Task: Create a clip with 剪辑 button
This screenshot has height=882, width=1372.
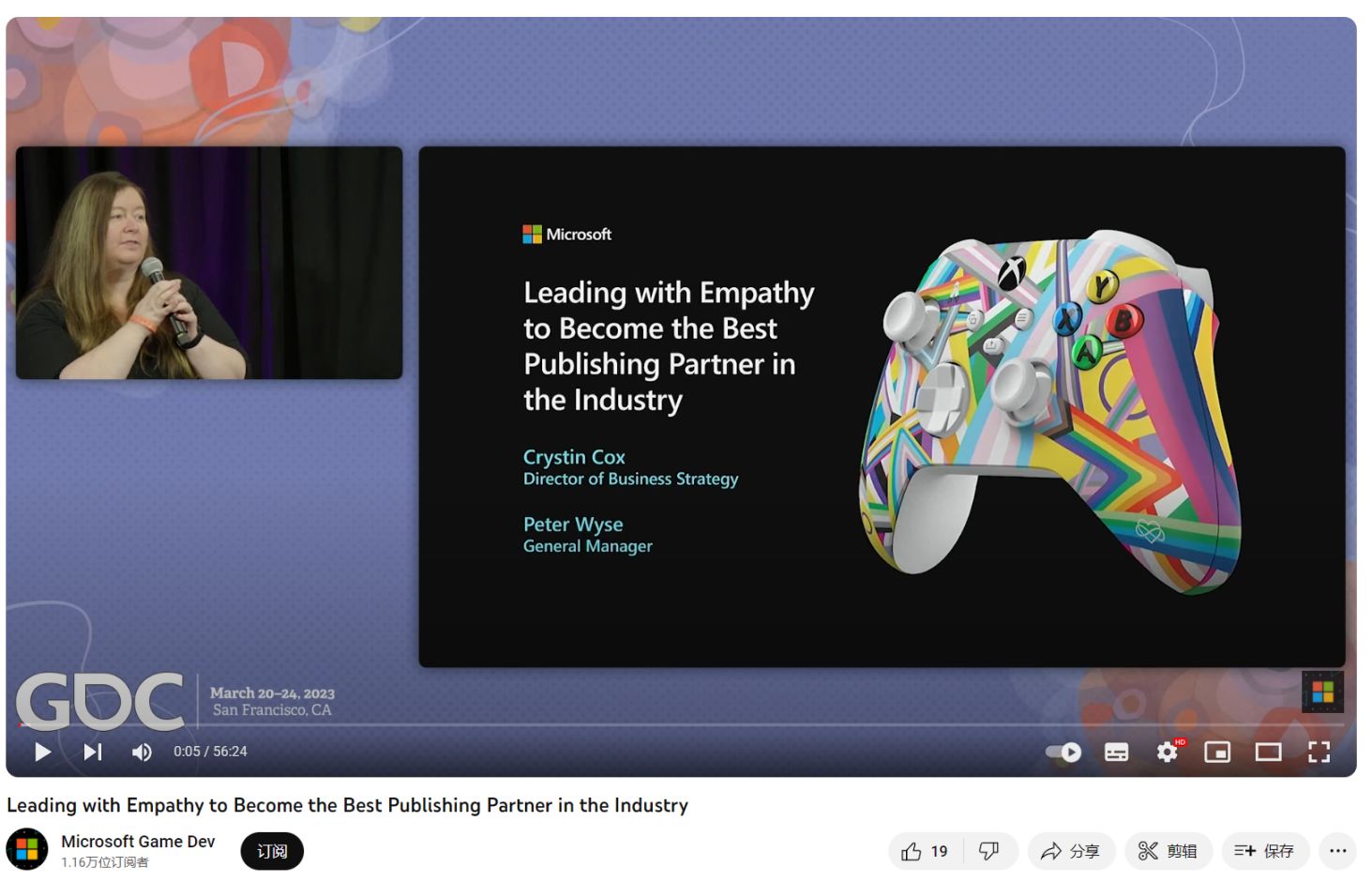Action: coord(1168,851)
